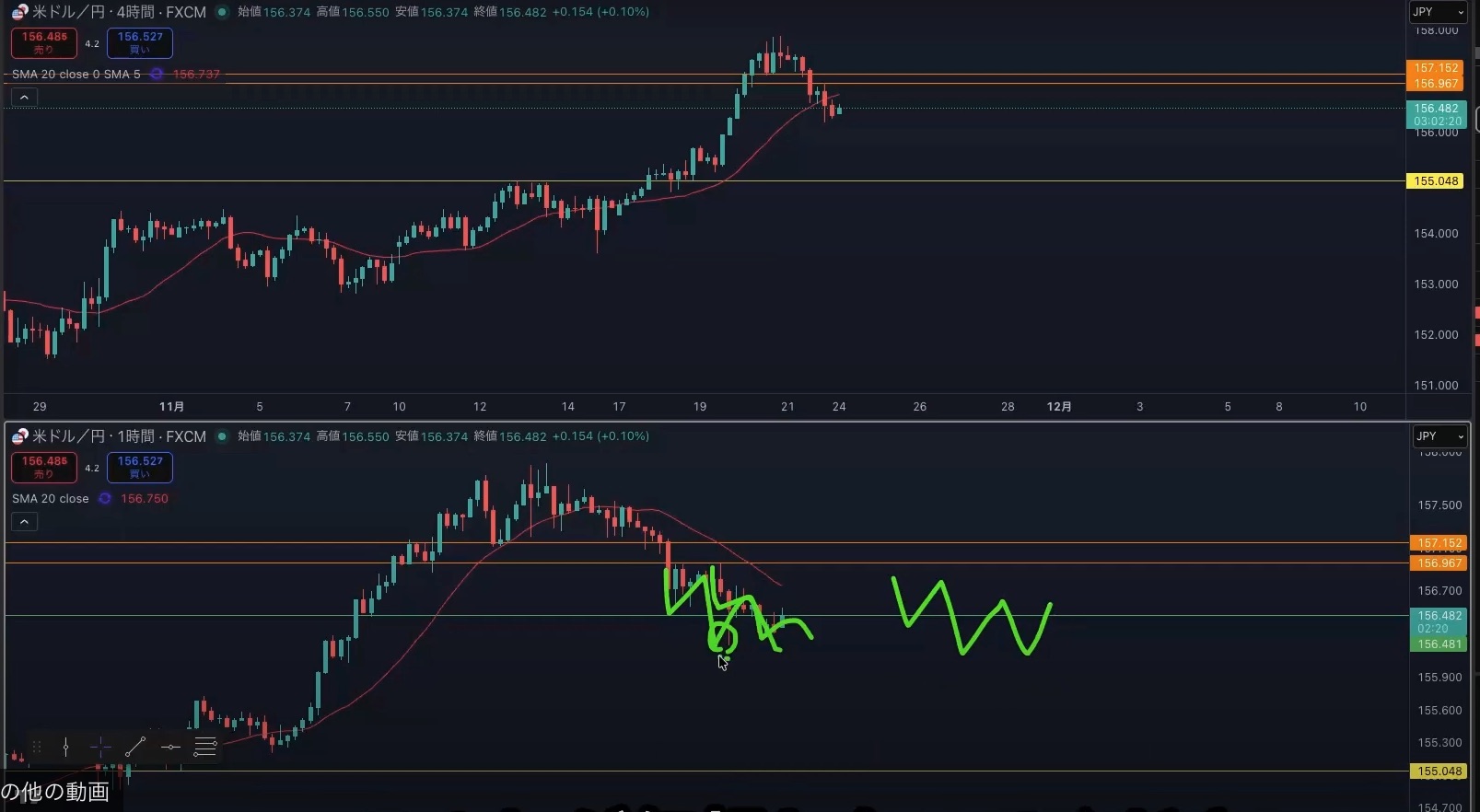Click the orange 156.967 price label on upper chart
The width and height of the screenshot is (1480, 812).
[x=1436, y=84]
